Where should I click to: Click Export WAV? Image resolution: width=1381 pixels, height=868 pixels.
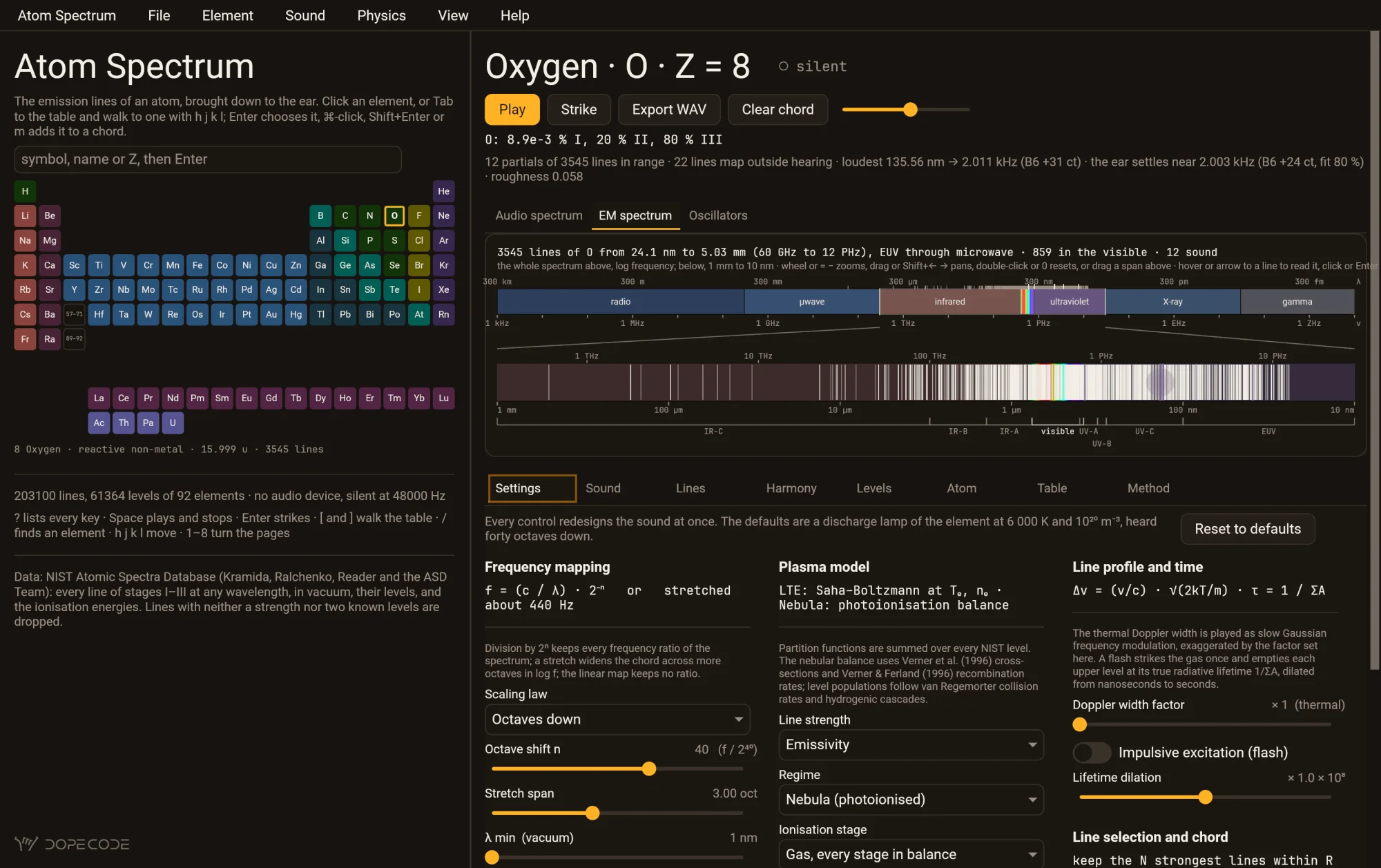[x=669, y=109]
